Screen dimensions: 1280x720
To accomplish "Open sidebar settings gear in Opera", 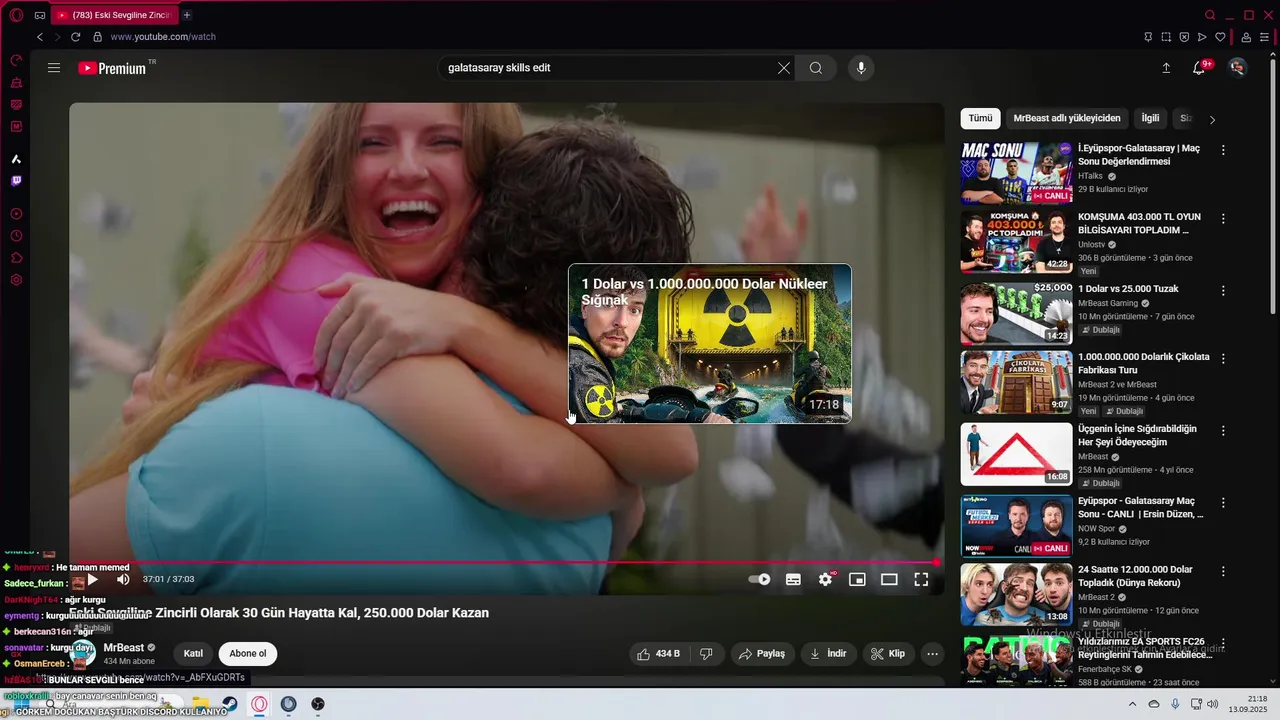I will tap(16, 280).
